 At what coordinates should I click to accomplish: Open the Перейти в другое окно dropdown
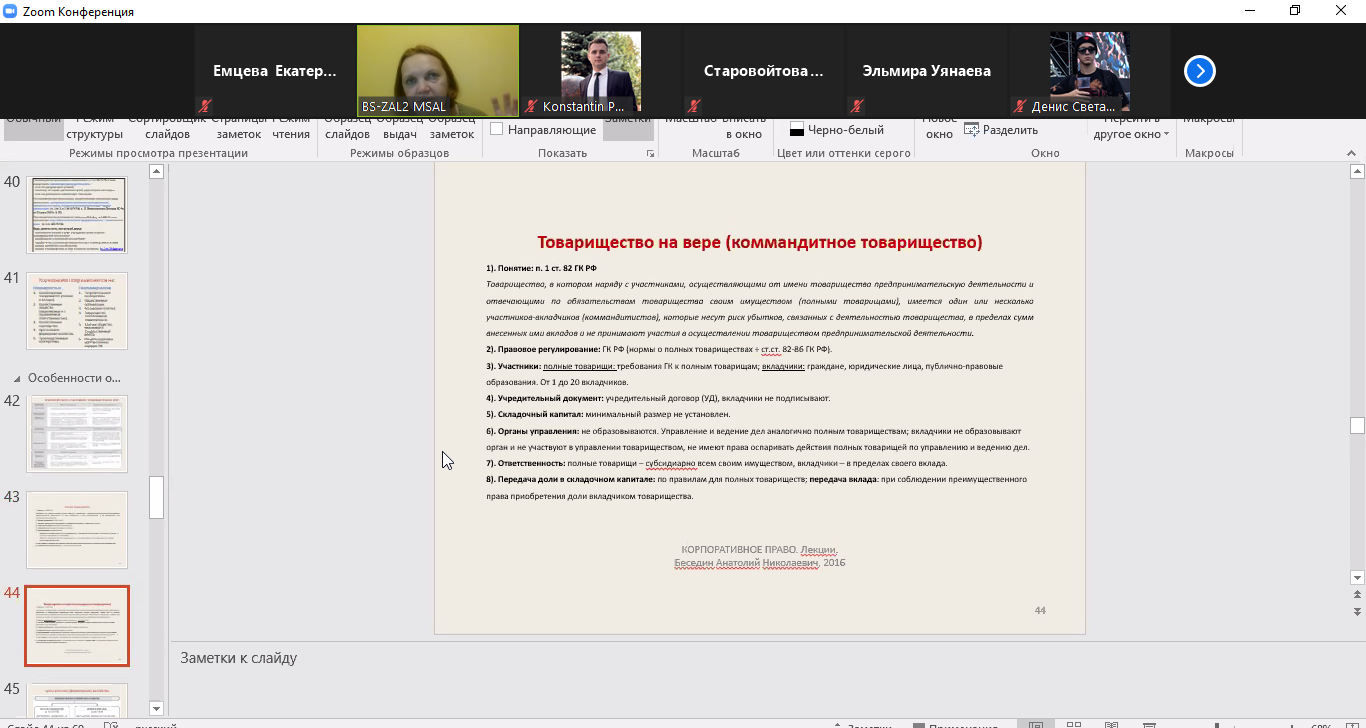click(1132, 127)
